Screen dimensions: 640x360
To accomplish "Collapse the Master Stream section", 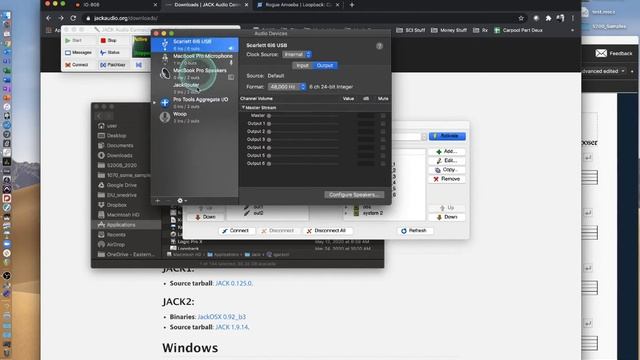I will click(243, 108).
